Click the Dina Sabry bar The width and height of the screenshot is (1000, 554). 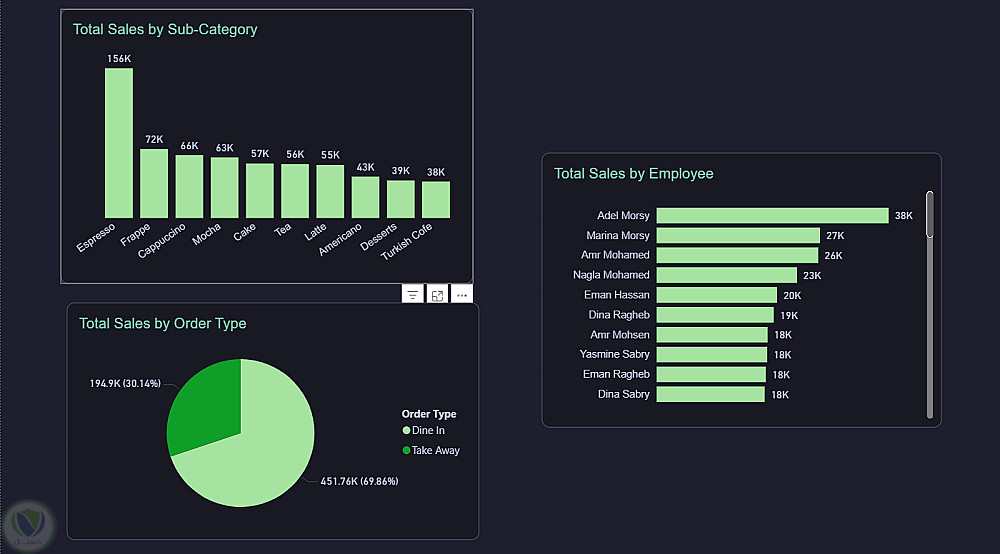[x=710, y=395]
